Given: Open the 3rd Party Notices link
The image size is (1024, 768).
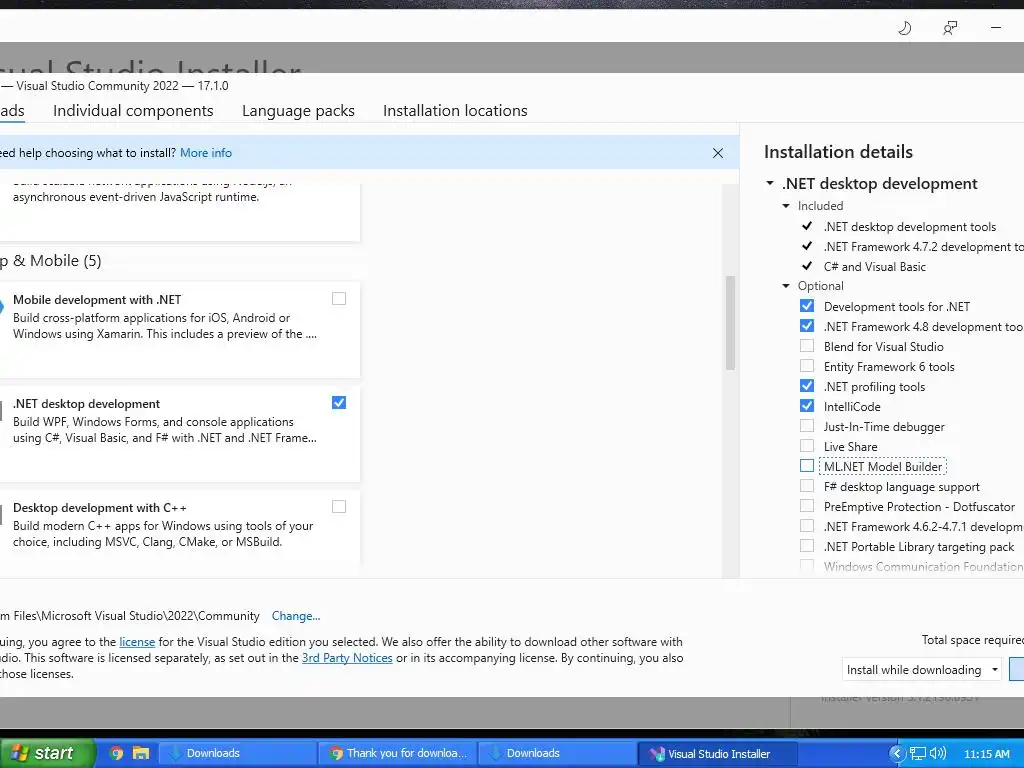Looking at the screenshot, I should [347, 658].
